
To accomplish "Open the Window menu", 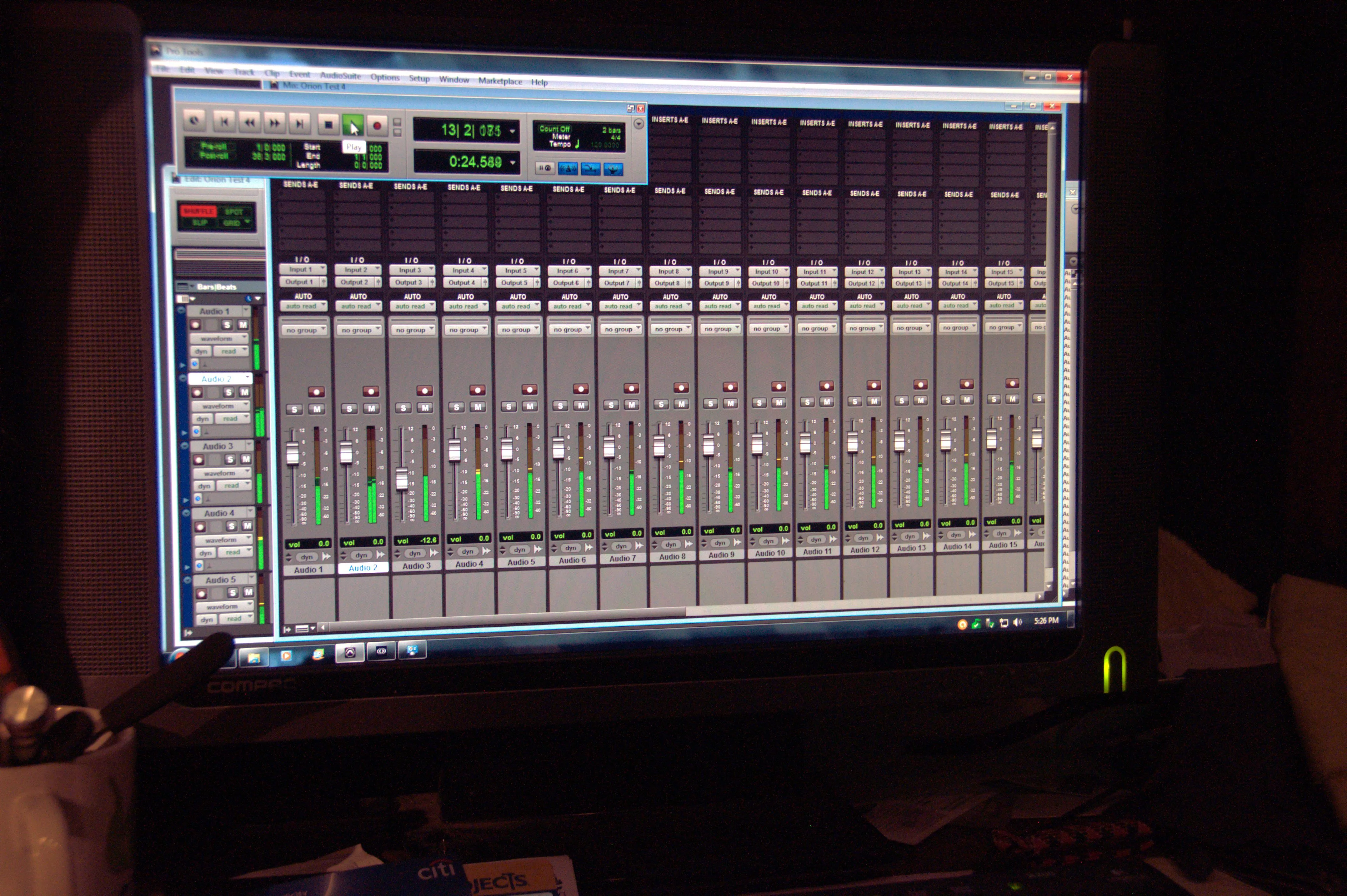I will point(454,79).
